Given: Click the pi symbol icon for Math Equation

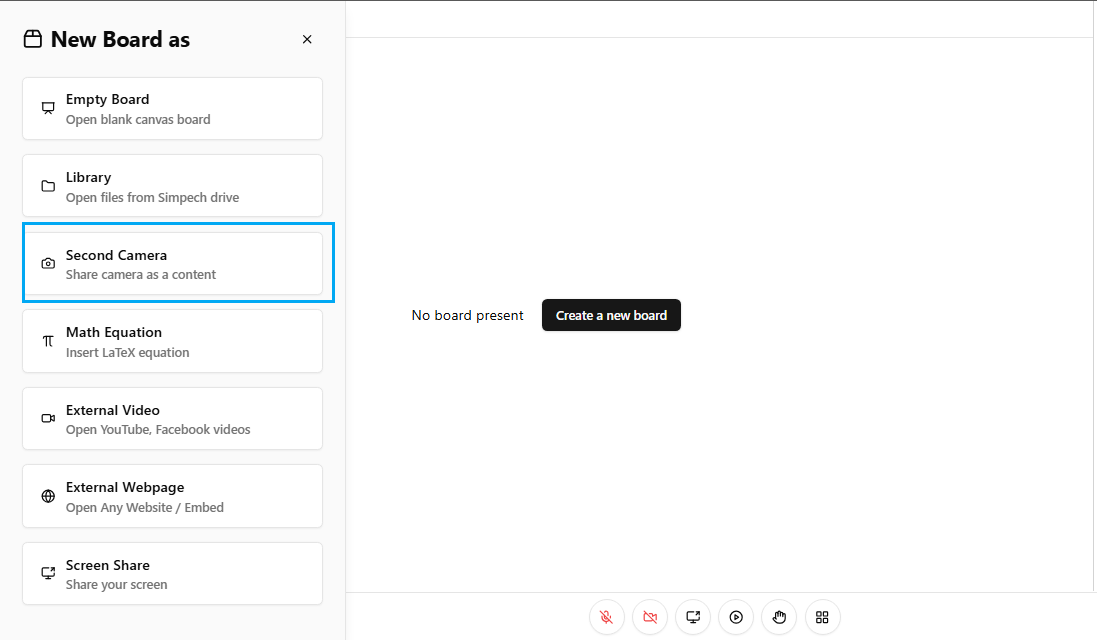Looking at the screenshot, I should (48, 341).
